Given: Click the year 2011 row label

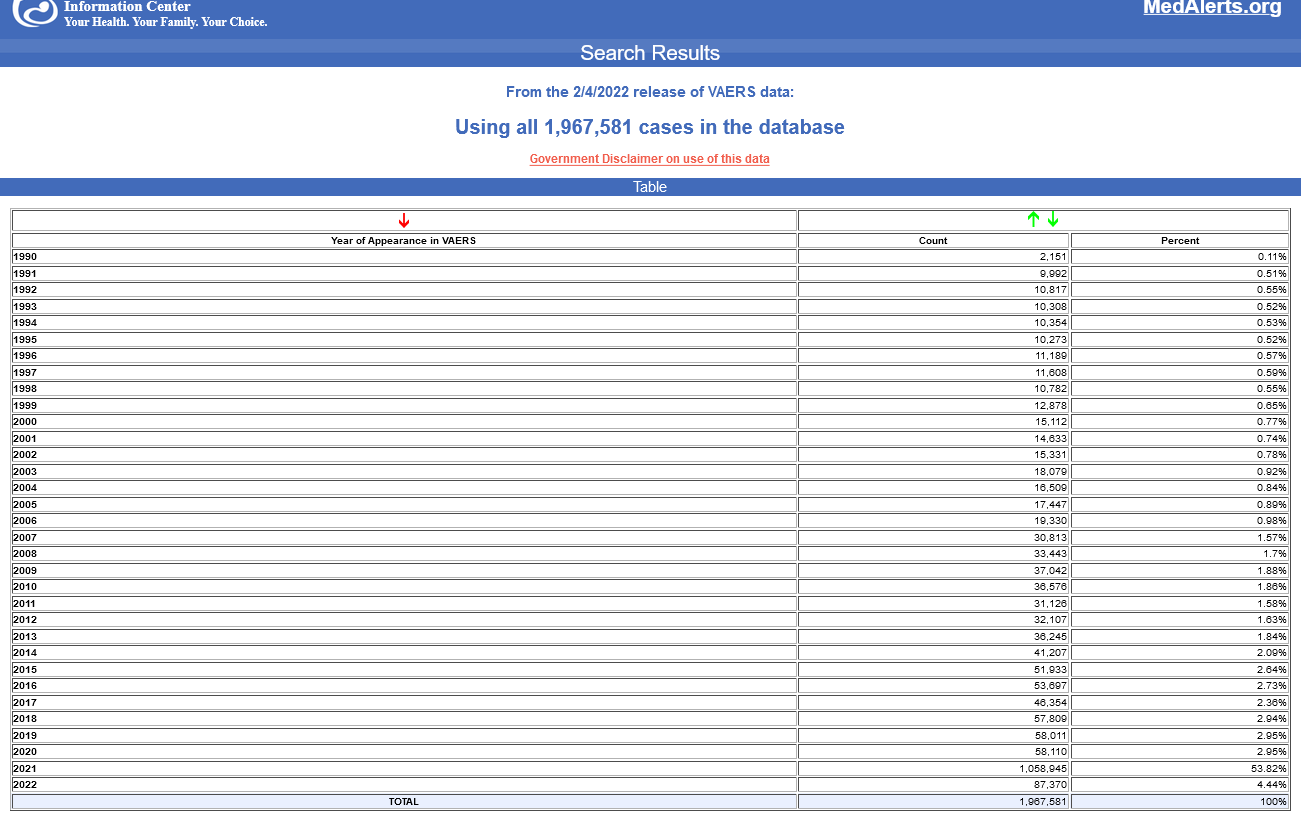Looking at the screenshot, I should [x=25, y=603].
